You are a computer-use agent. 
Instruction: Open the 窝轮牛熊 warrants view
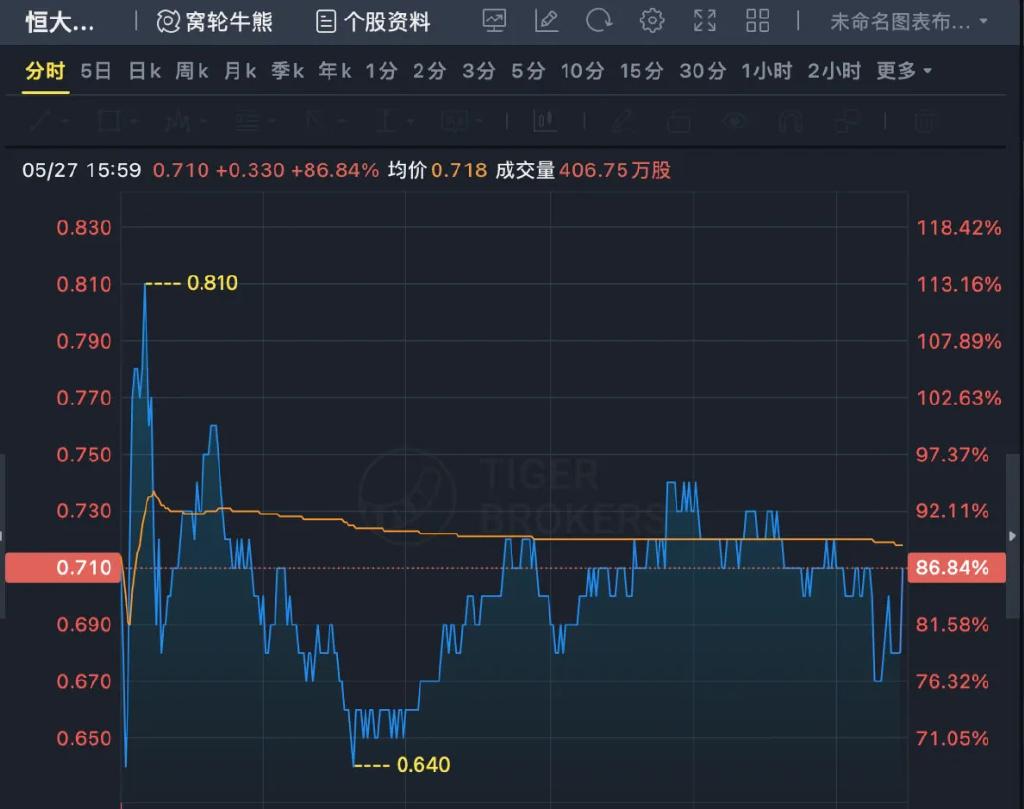tap(215, 21)
